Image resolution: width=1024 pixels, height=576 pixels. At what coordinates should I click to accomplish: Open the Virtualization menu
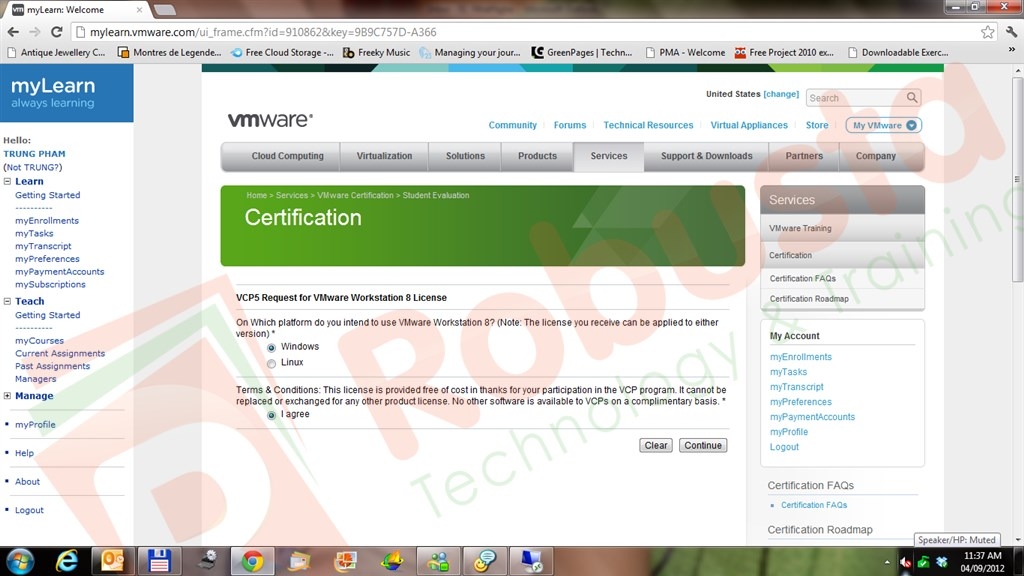[x=384, y=156]
